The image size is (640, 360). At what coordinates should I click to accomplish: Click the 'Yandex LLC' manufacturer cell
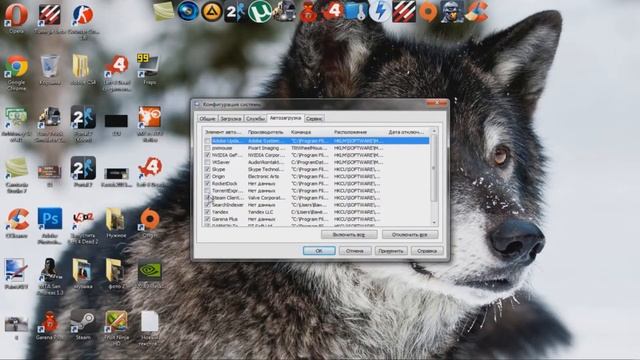click(x=261, y=212)
